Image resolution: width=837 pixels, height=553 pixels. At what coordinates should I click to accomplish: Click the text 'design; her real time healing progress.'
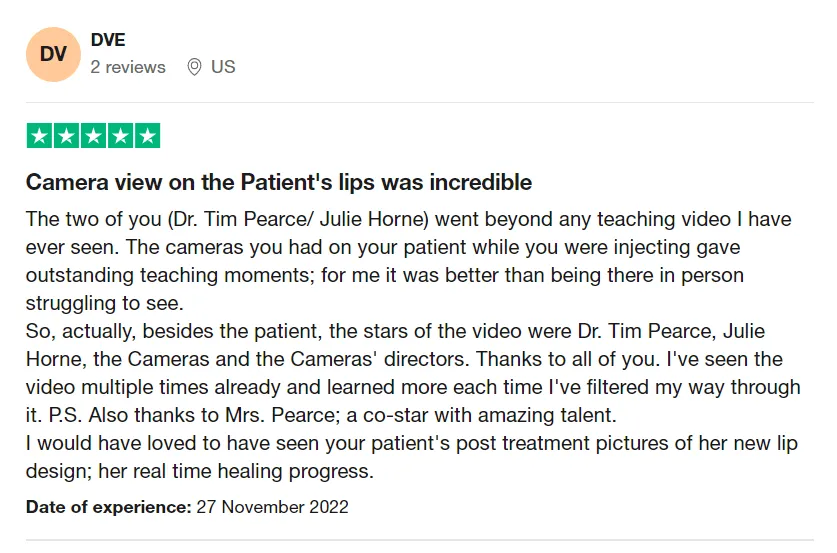point(200,471)
